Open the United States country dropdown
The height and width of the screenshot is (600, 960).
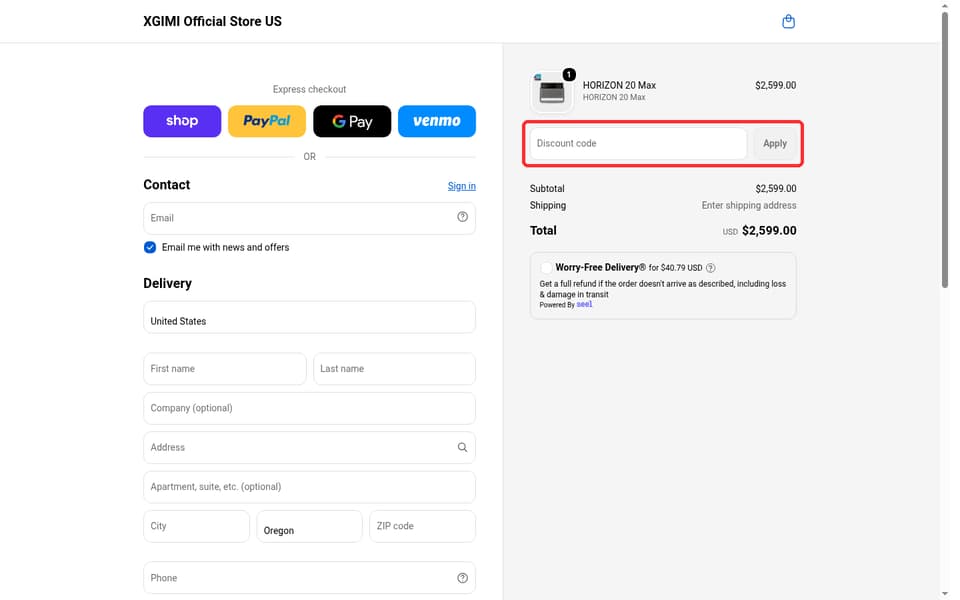point(309,317)
